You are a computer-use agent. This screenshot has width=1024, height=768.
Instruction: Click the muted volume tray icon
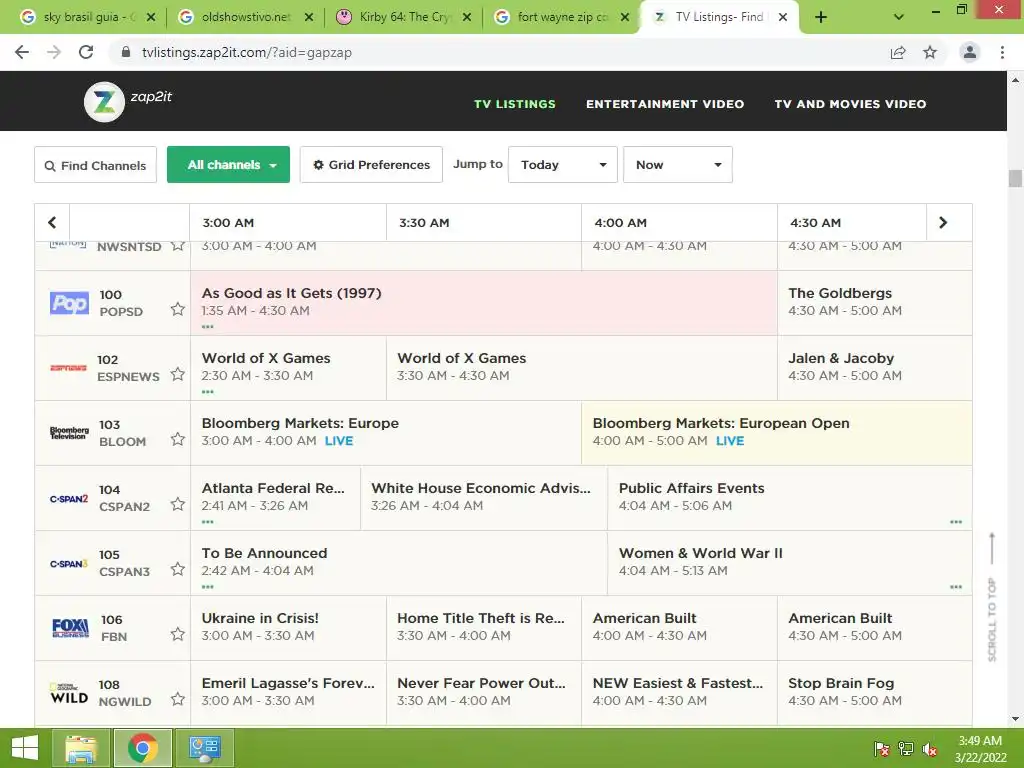pos(929,749)
